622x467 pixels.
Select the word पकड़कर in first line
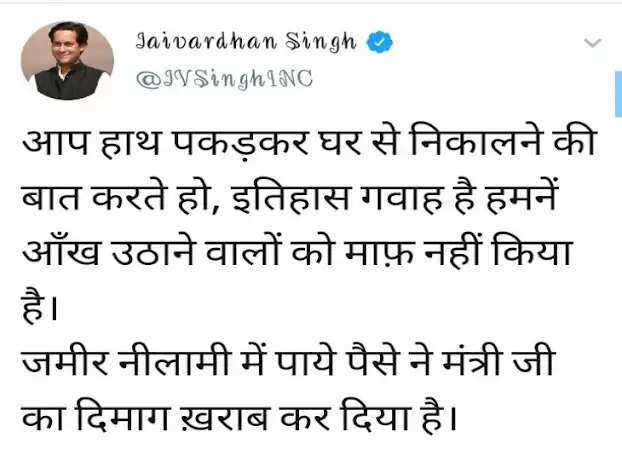241,143
